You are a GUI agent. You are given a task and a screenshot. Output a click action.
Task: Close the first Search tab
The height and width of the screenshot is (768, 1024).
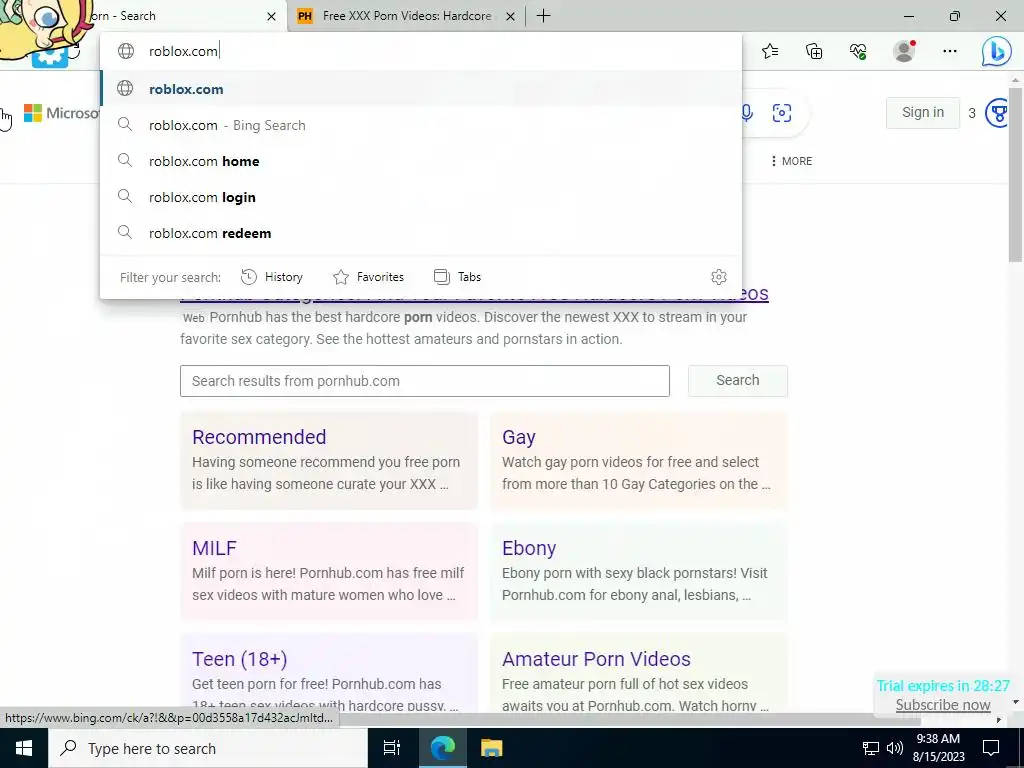pos(272,16)
